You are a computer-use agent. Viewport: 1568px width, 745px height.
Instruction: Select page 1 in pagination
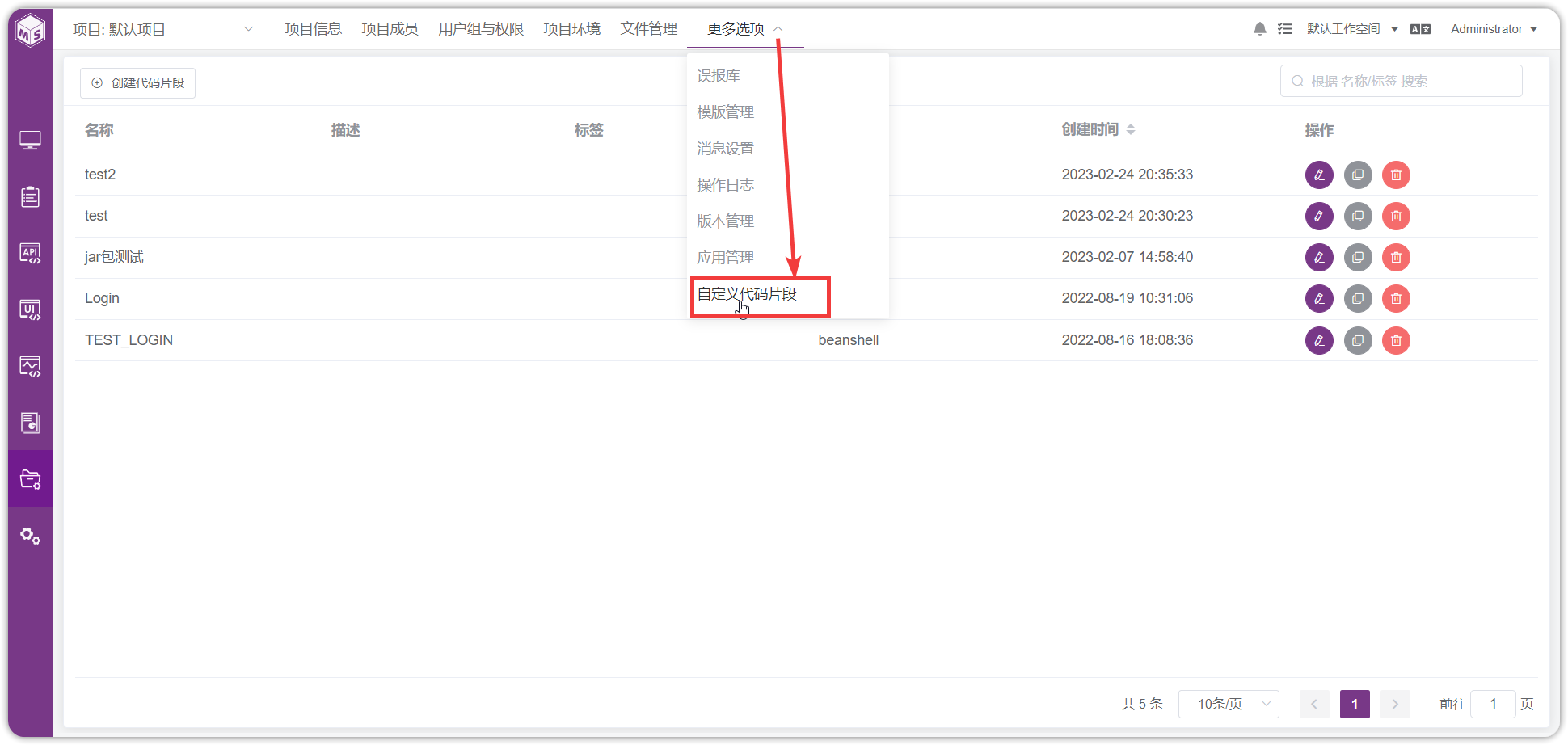[1355, 704]
